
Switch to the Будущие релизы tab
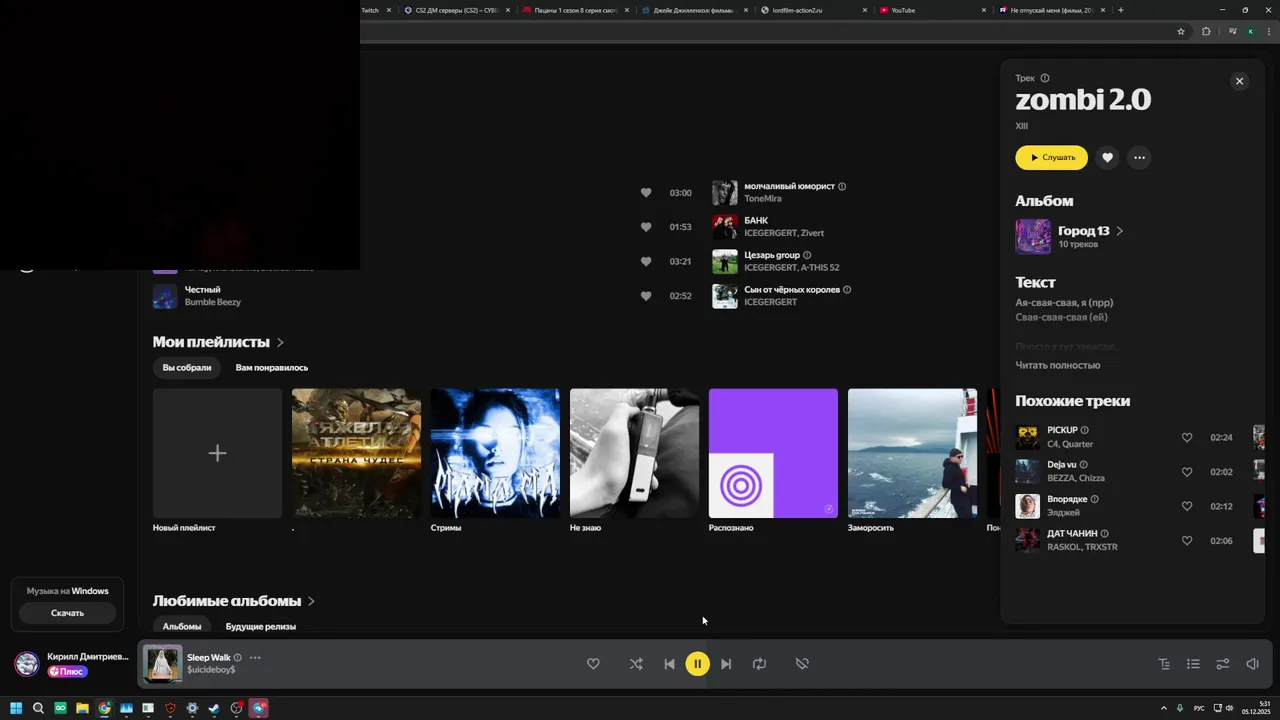(261, 626)
